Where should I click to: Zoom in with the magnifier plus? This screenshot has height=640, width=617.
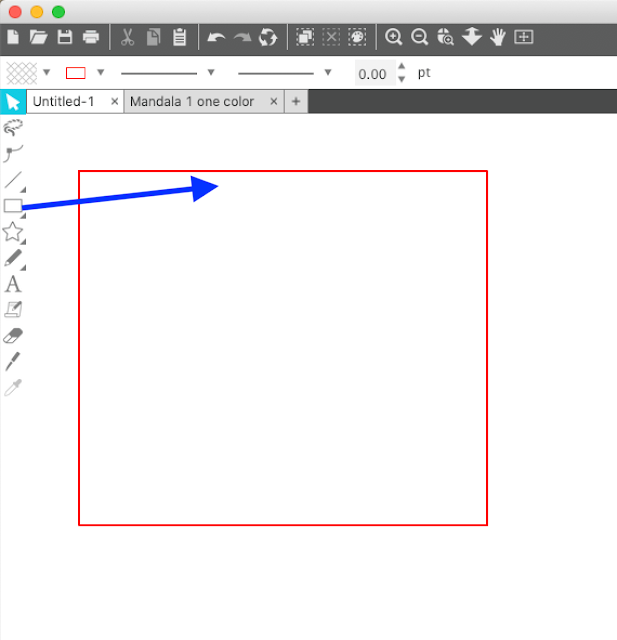click(394, 37)
